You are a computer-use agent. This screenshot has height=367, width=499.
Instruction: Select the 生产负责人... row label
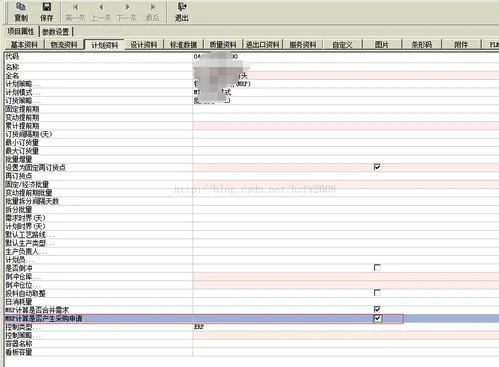pyautogui.click(x=26, y=251)
